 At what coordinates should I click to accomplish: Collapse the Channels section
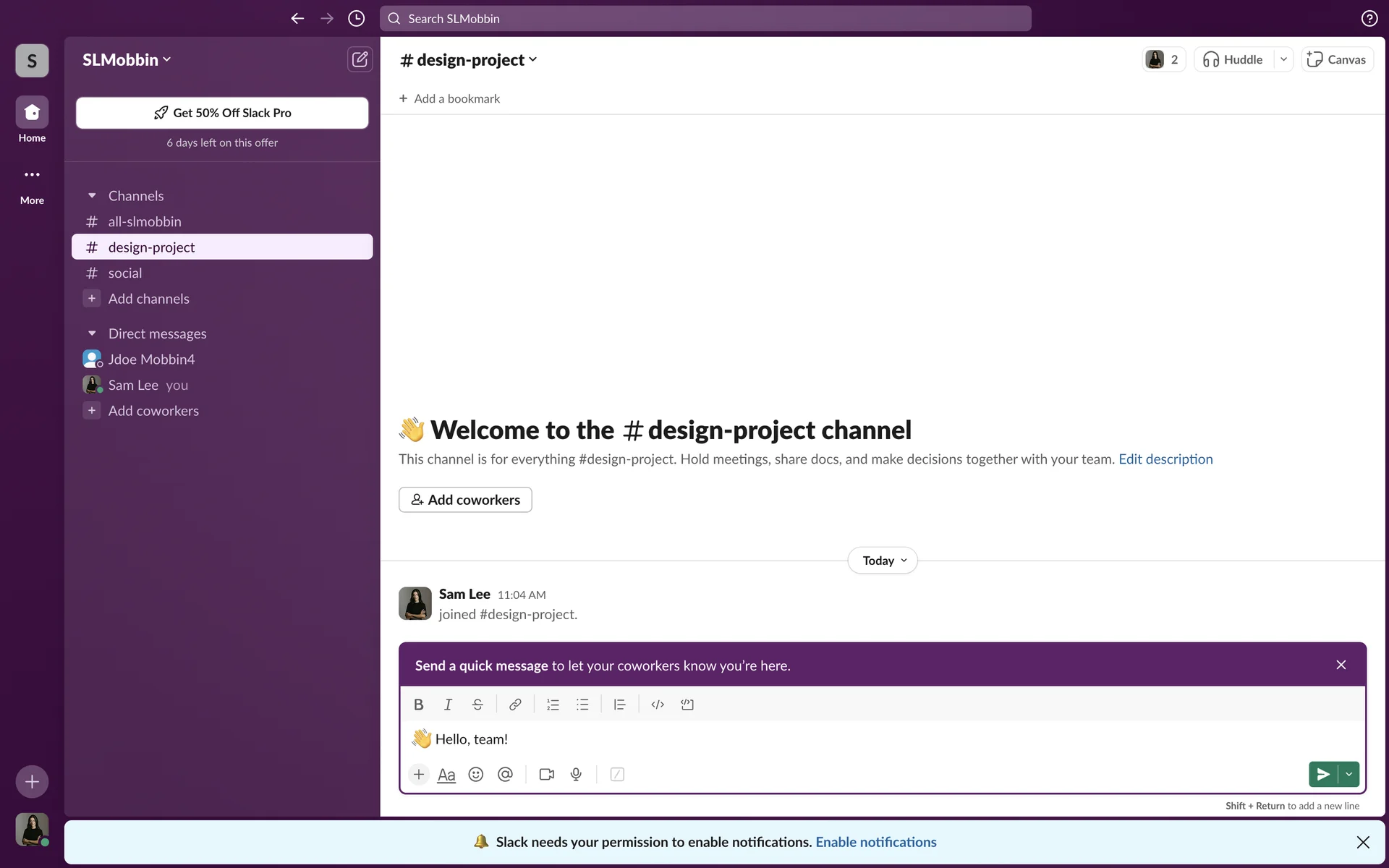point(92,196)
